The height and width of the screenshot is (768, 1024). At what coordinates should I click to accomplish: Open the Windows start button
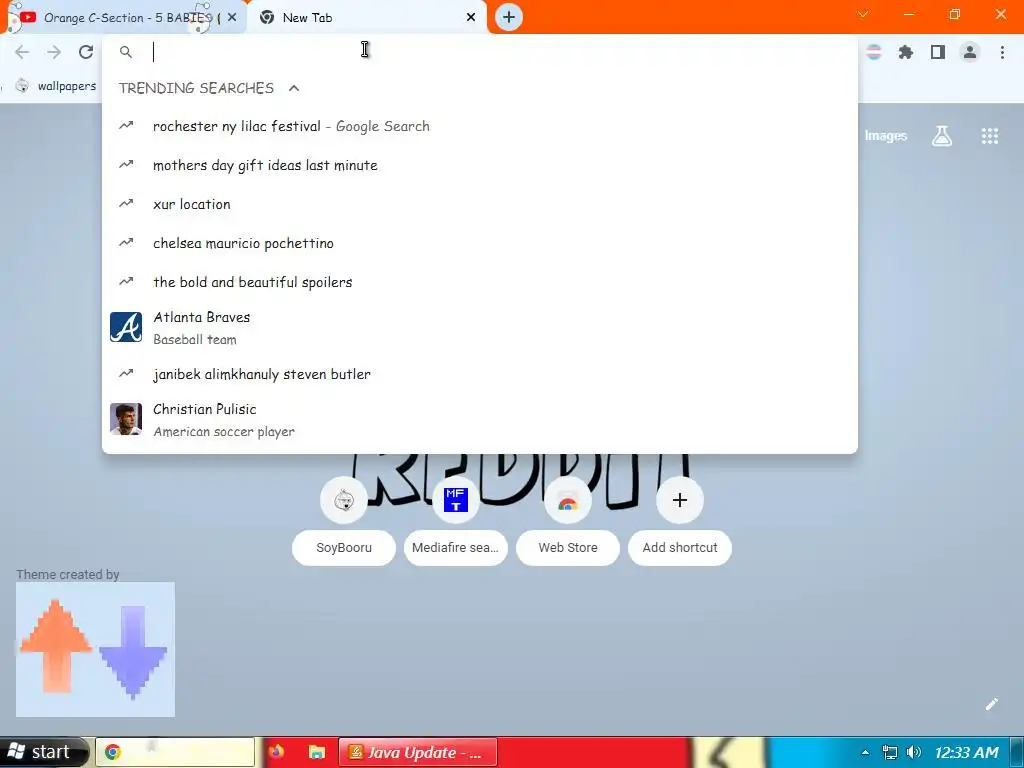pos(43,752)
